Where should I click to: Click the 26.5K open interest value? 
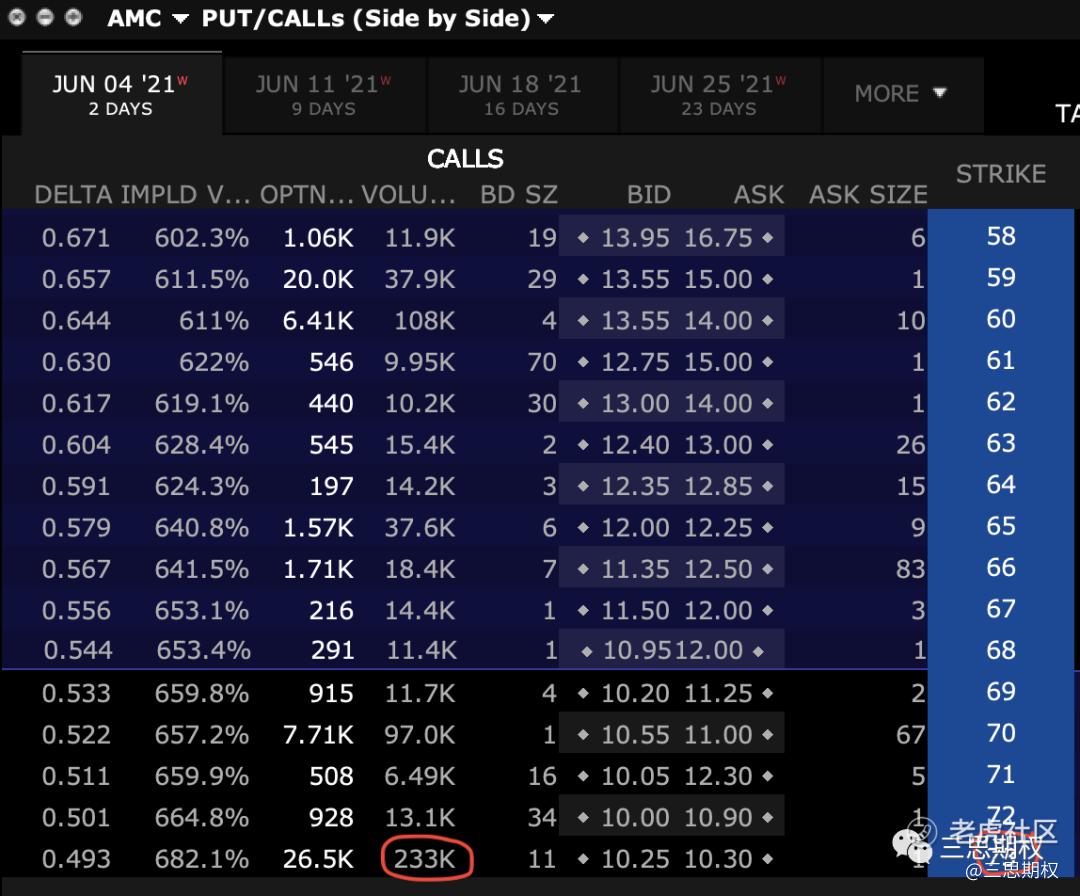(318, 859)
